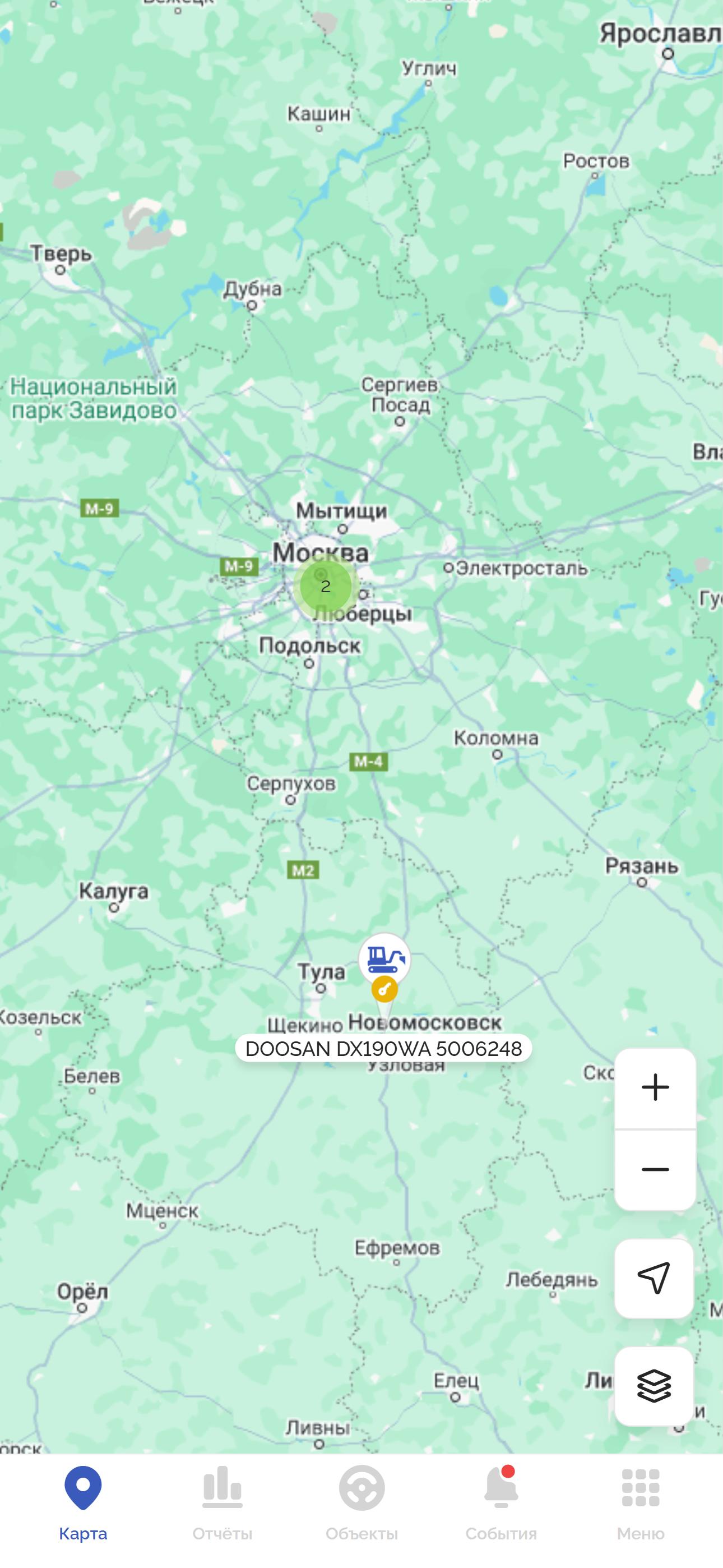The image size is (723, 1568).
Task: Click the Тверь city label
Action: tap(61, 253)
